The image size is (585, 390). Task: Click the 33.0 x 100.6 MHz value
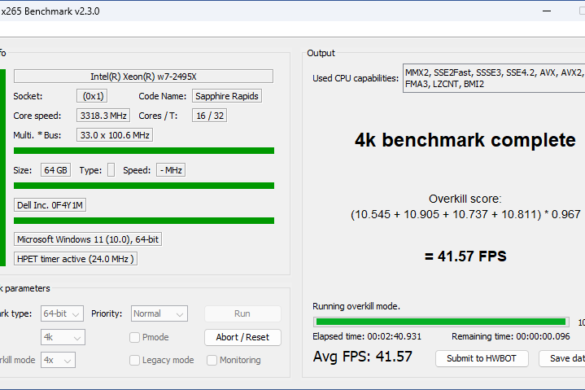pos(115,135)
